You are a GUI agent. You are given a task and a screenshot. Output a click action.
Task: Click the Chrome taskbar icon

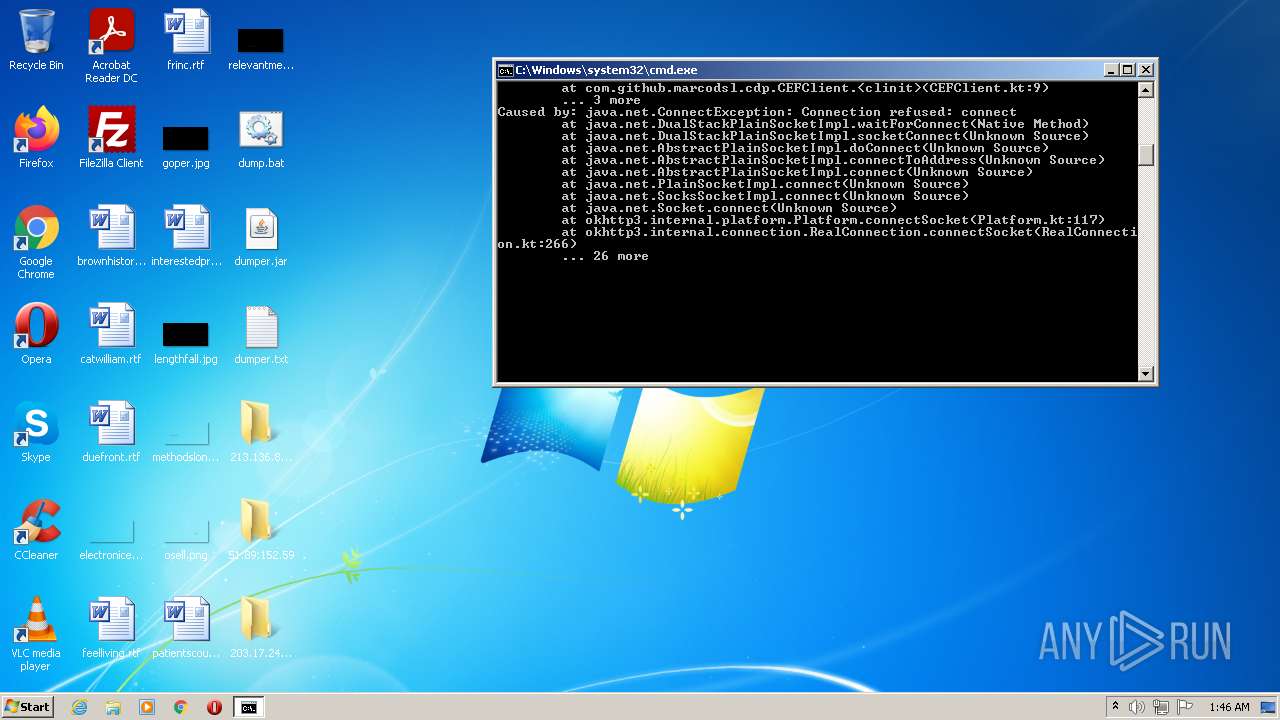(x=181, y=707)
